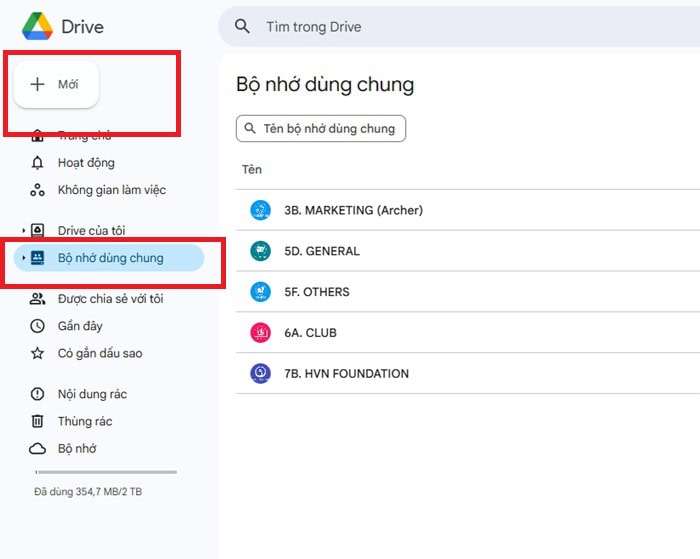Click the 7B. HVN FOUNDATION drive icon
The height and width of the screenshot is (559, 700).
260,374
